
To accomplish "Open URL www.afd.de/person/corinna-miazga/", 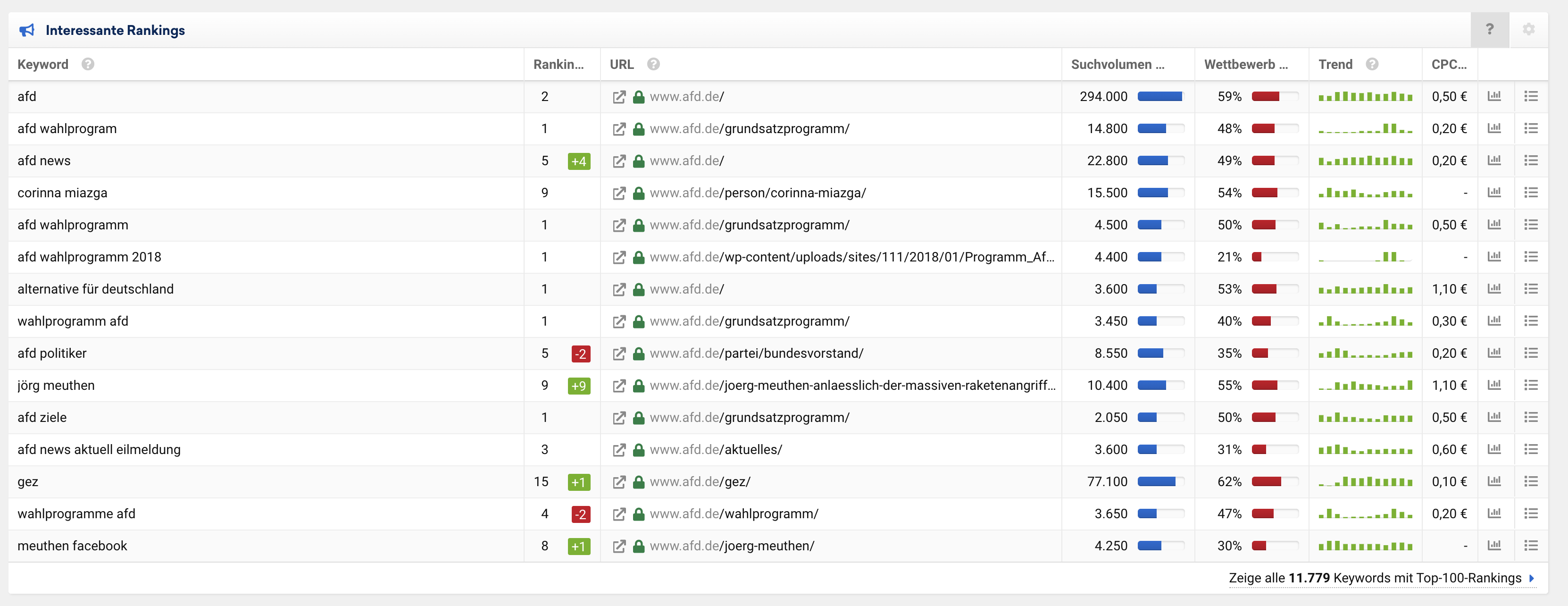I will point(758,193).
